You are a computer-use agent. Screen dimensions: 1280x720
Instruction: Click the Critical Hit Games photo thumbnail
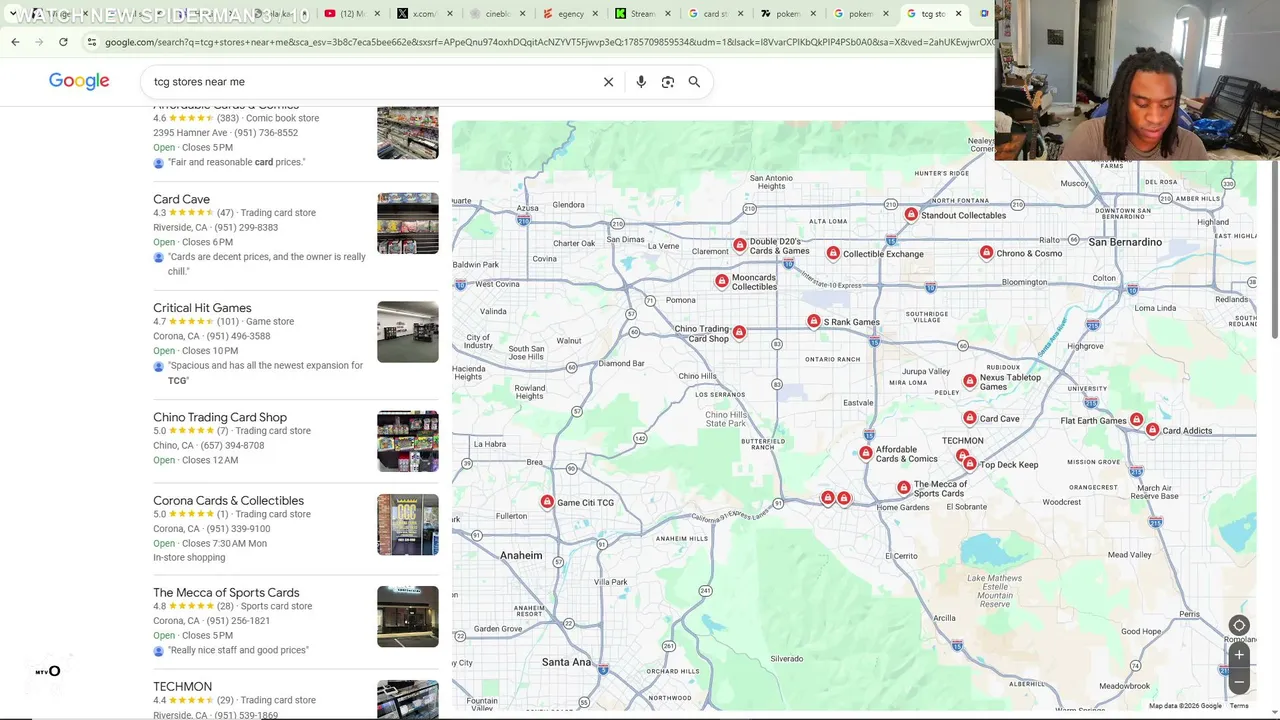point(408,332)
